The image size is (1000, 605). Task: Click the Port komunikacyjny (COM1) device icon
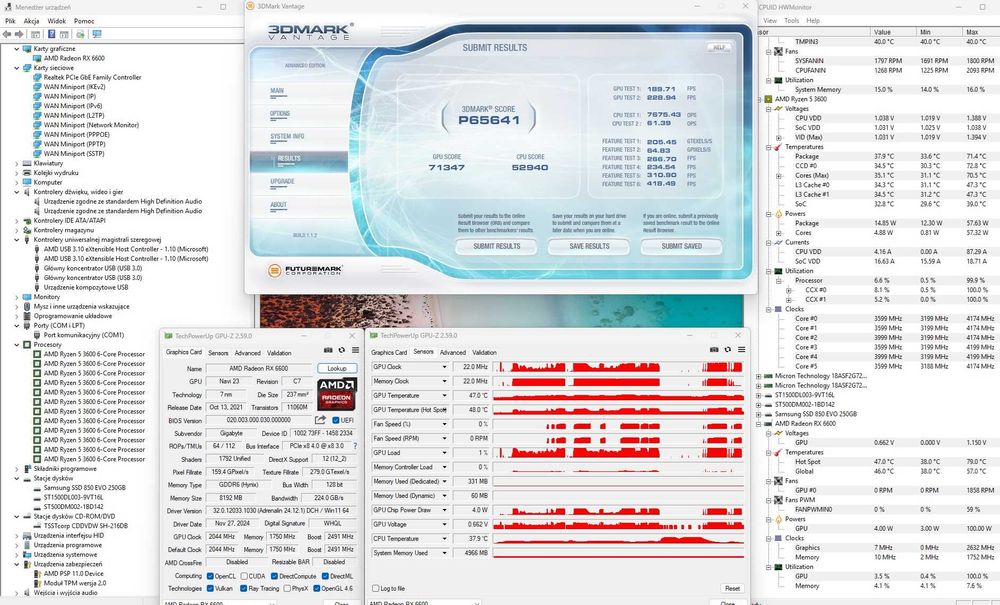tap(38, 335)
